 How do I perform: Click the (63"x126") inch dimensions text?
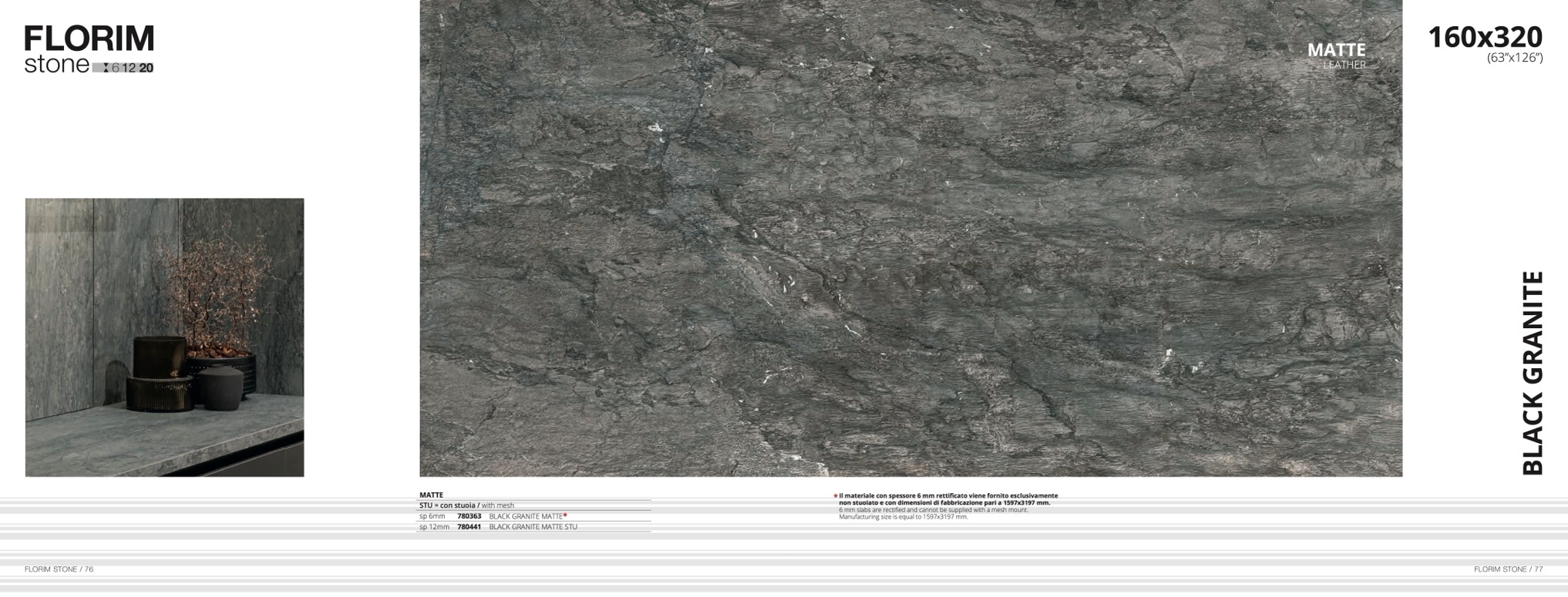click(1514, 59)
